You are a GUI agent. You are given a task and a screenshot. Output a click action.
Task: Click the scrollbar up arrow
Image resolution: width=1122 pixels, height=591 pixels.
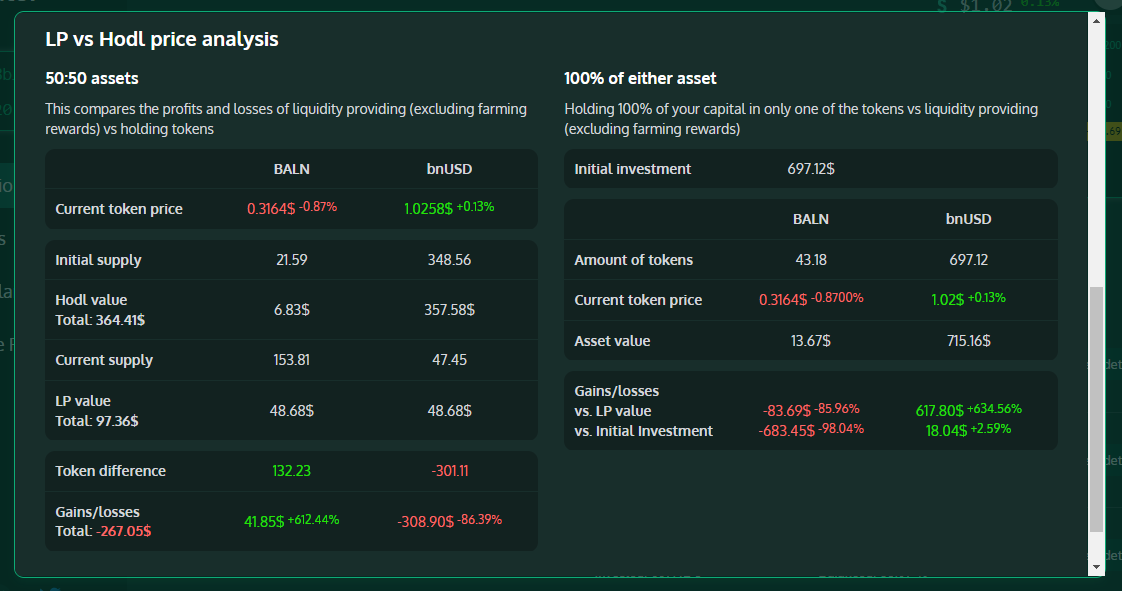coord(1097,21)
